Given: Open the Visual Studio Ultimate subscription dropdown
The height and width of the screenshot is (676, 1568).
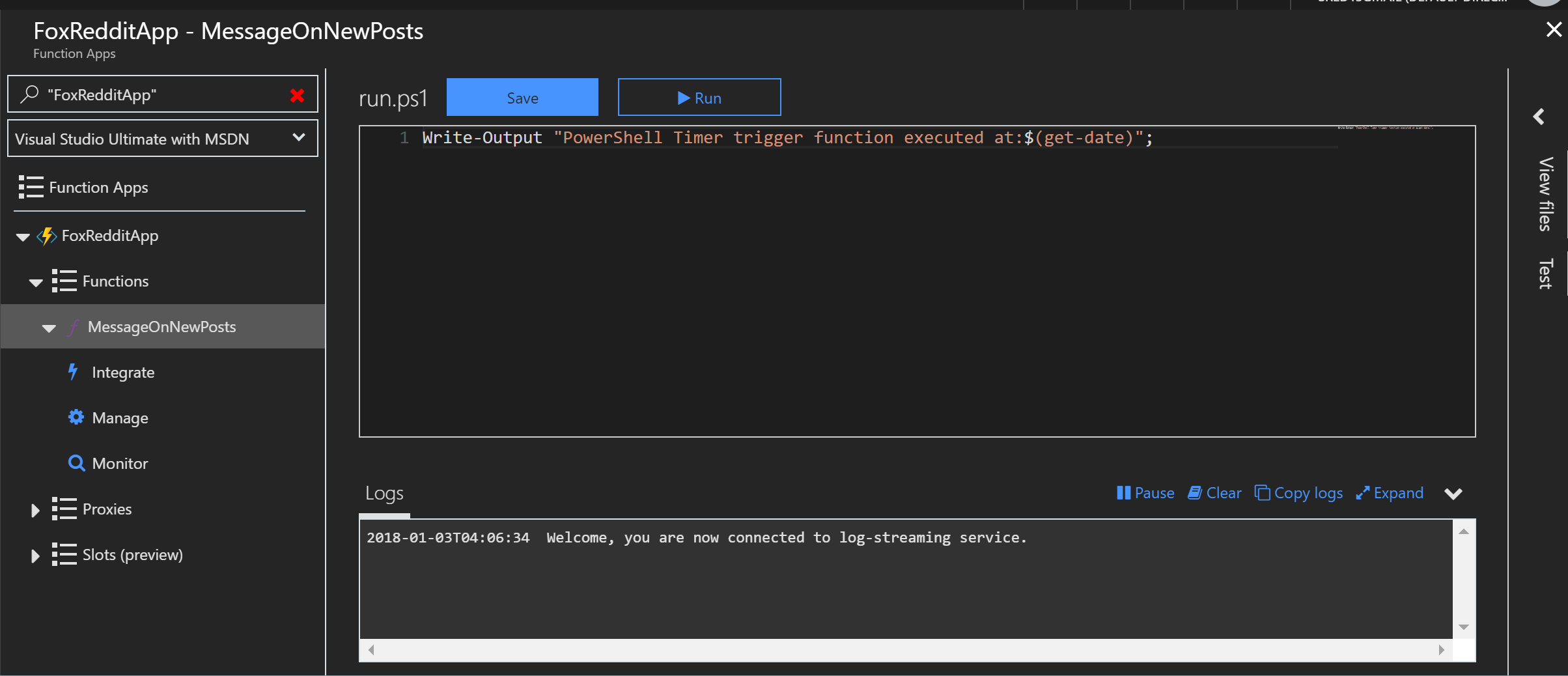Looking at the screenshot, I should [162, 138].
